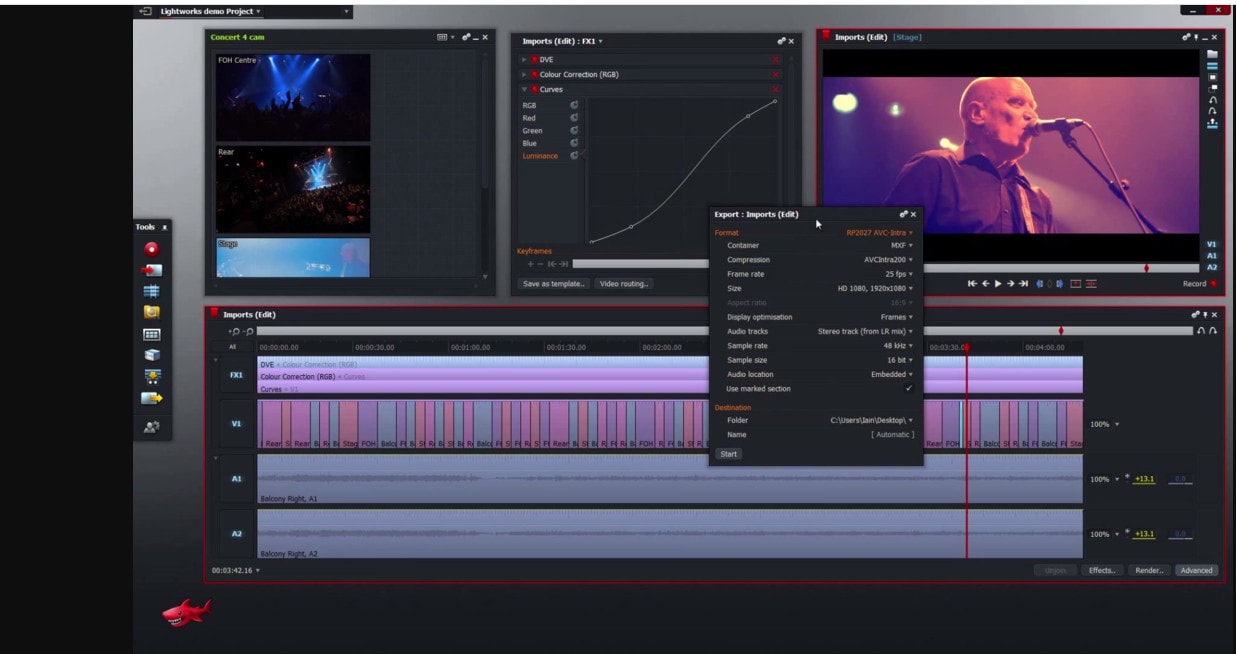Image resolution: width=1236 pixels, height=654 pixels.
Task: Select the Red curve channel
Action: 529,118
